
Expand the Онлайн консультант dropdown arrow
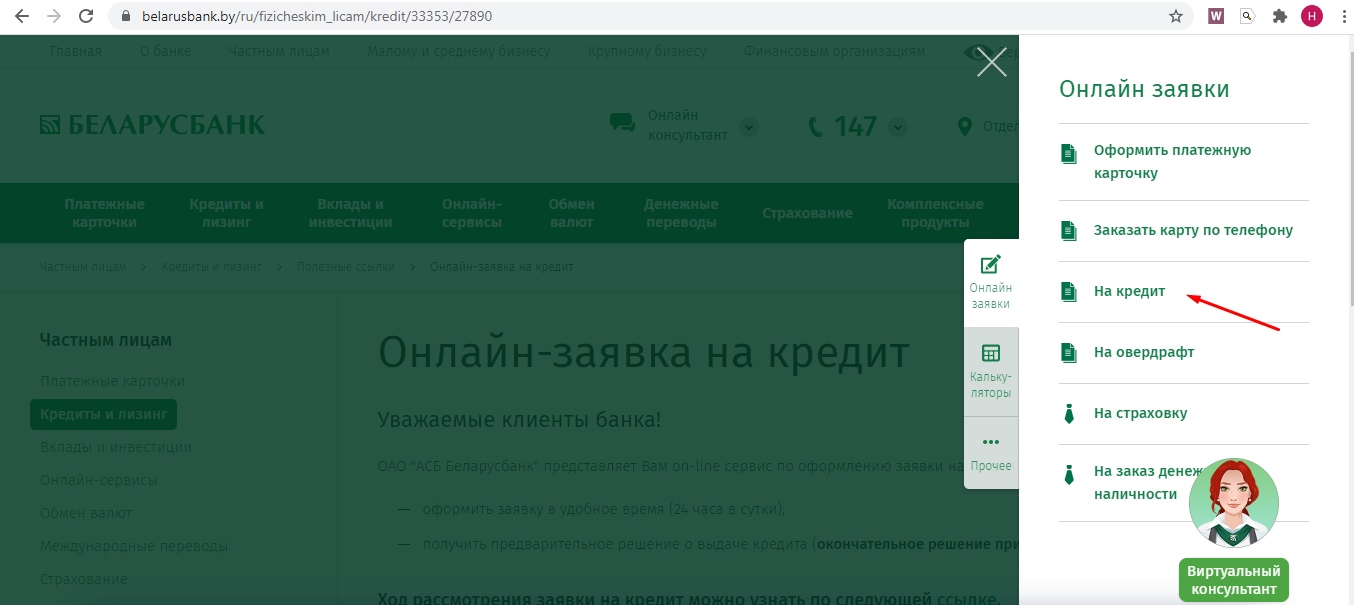tap(749, 128)
